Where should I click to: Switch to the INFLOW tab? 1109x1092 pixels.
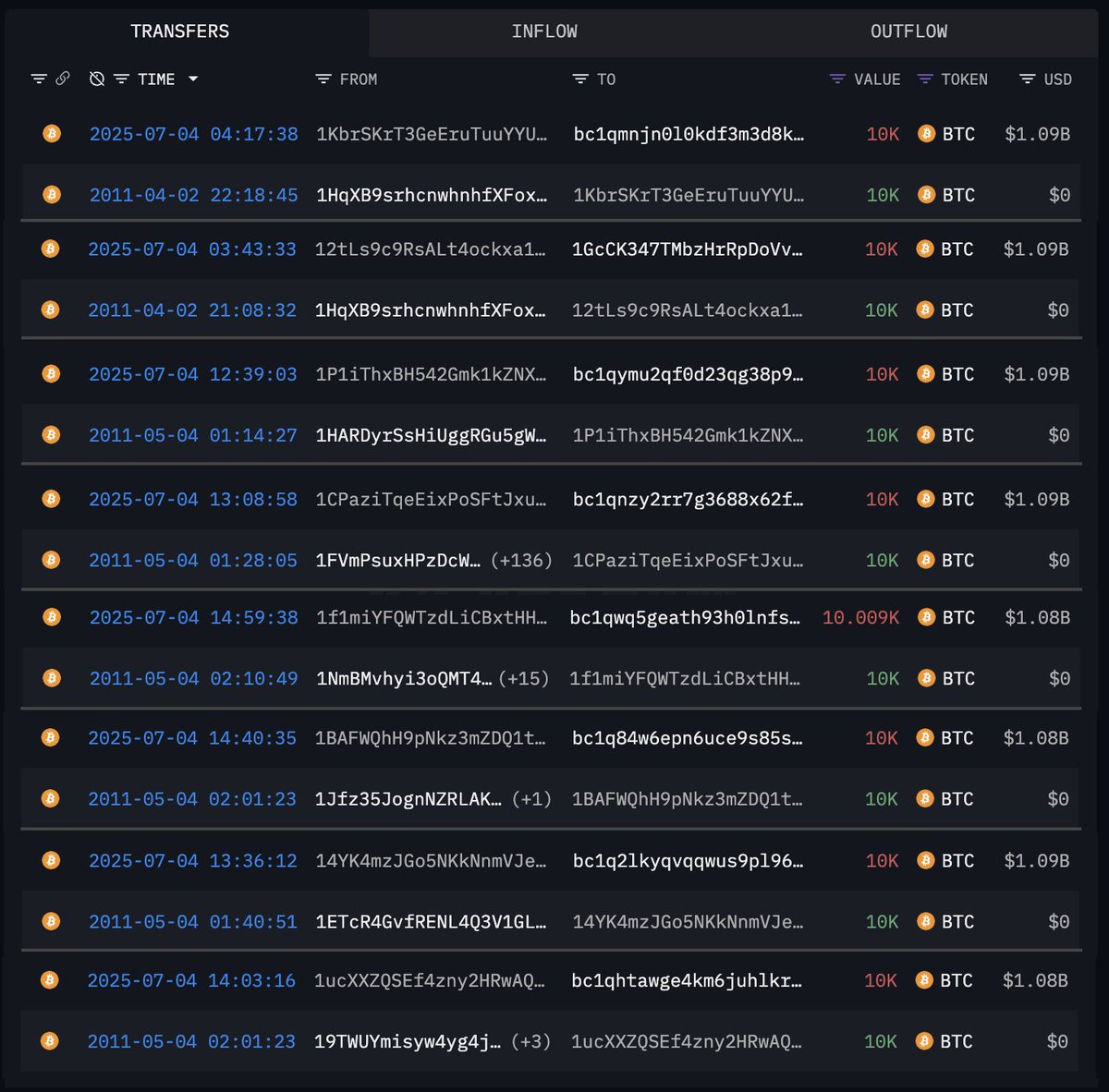pyautogui.click(x=545, y=30)
